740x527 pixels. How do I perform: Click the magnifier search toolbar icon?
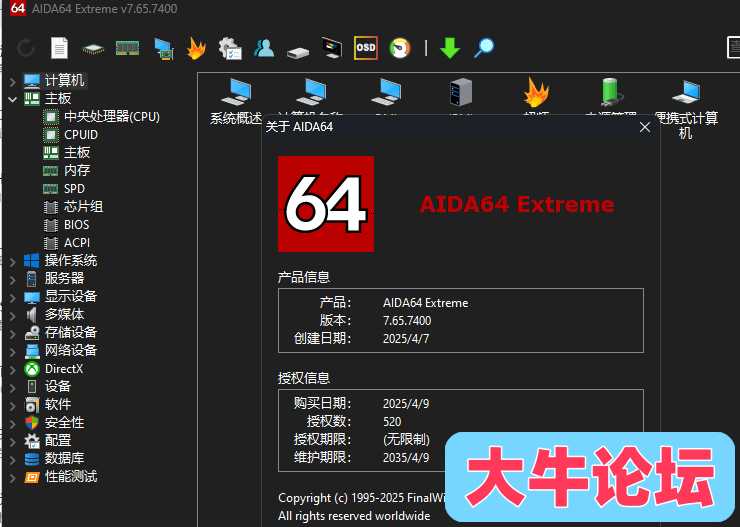pyautogui.click(x=484, y=48)
